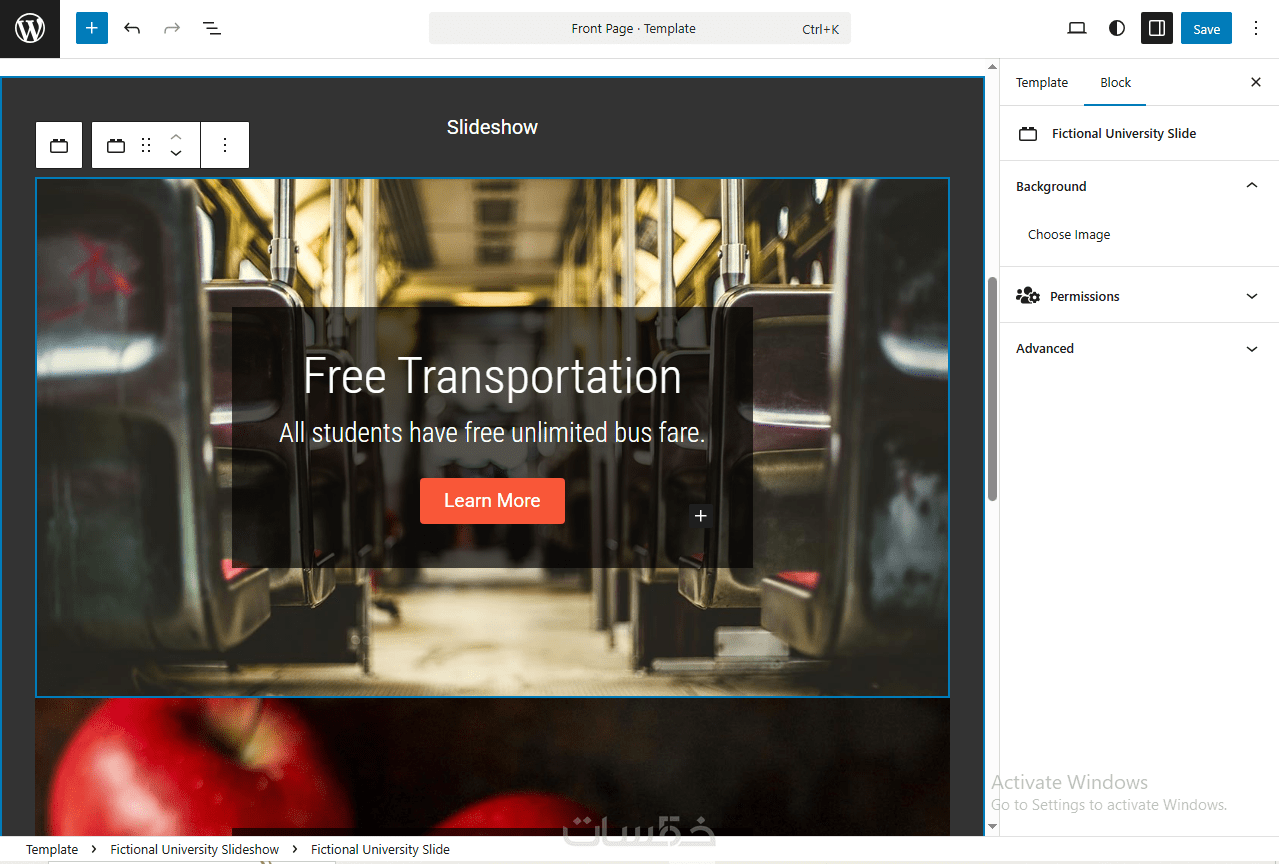Select Fictional University Slide in the breadcrumb
Image resolution: width=1279 pixels, height=864 pixels.
click(380, 850)
